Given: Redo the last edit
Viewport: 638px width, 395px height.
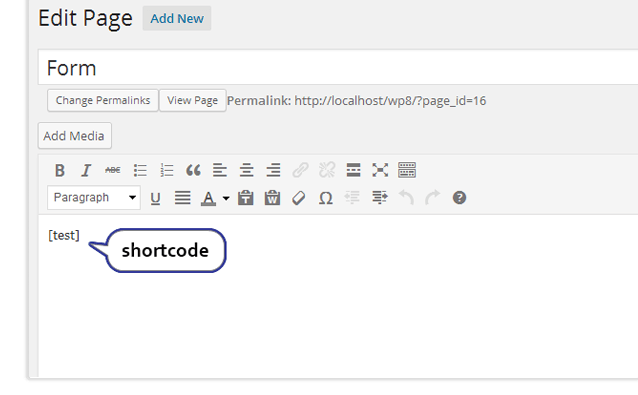Looking at the screenshot, I should pyautogui.click(x=433, y=198).
